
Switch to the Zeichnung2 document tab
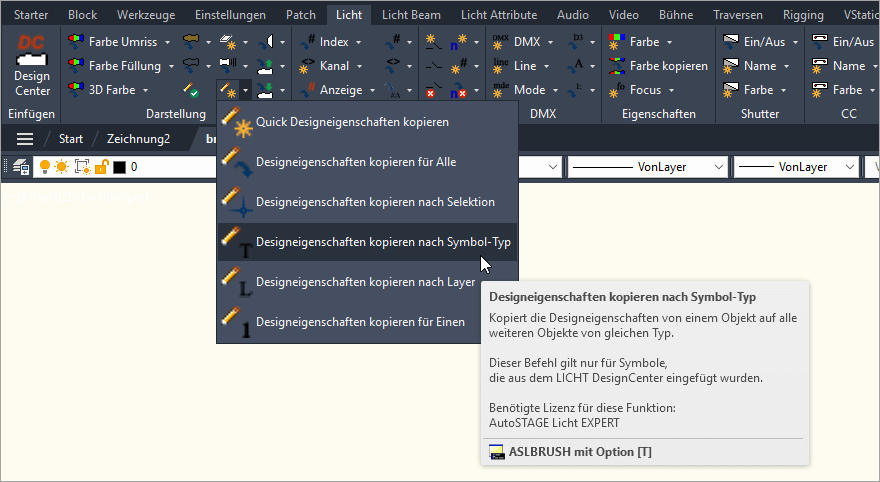coord(139,139)
